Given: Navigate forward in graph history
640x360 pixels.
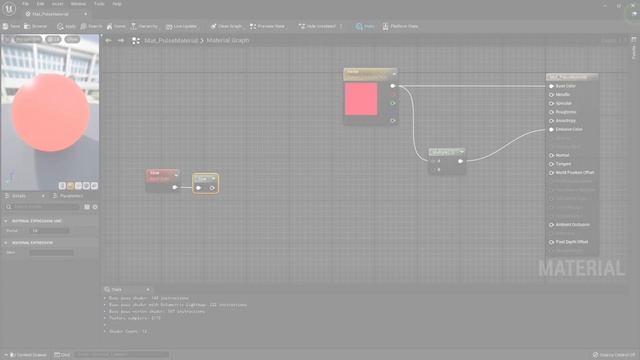Looking at the screenshot, I should tap(121, 40).
